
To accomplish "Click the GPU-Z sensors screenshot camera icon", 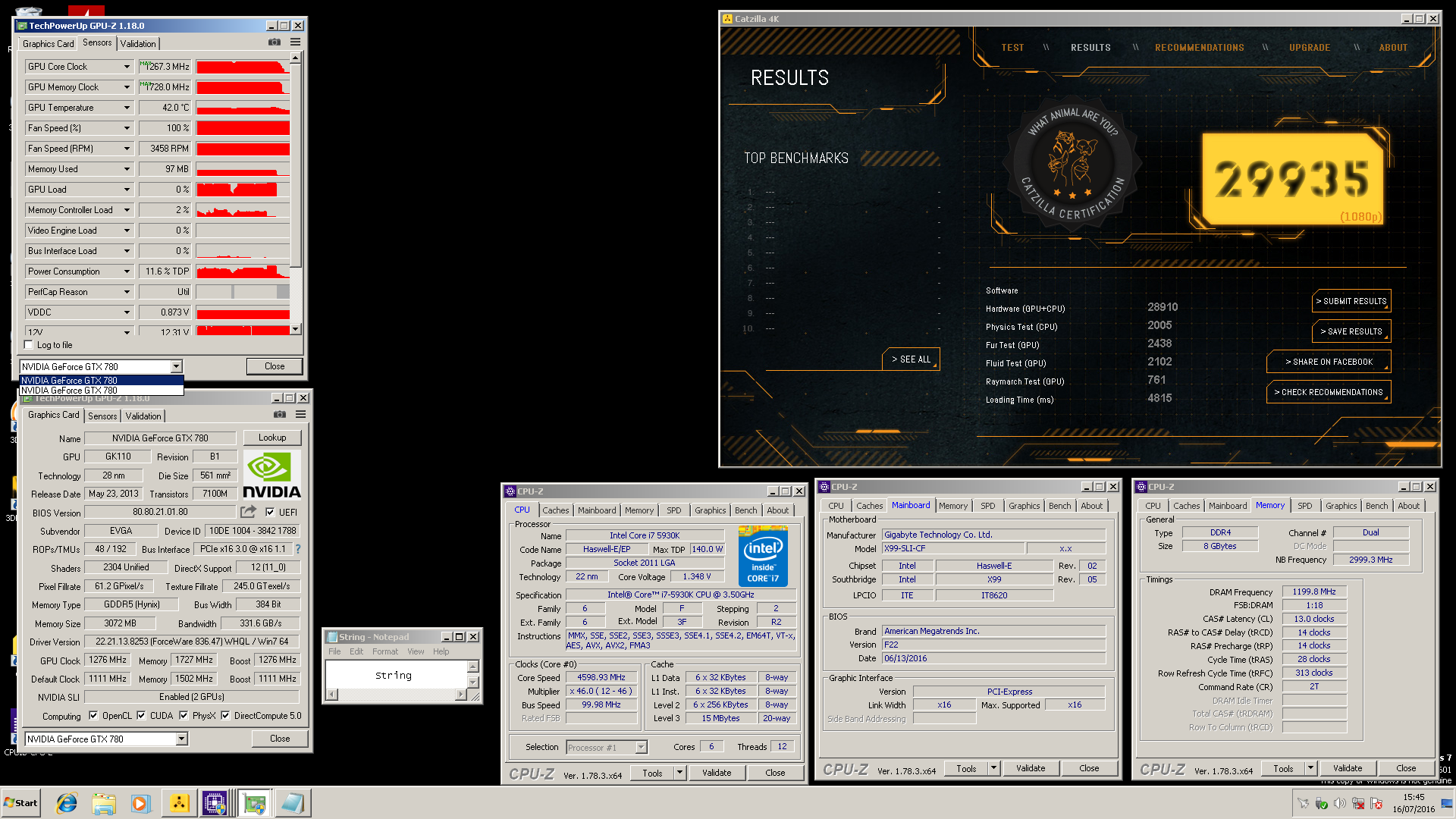I will pyautogui.click(x=275, y=42).
